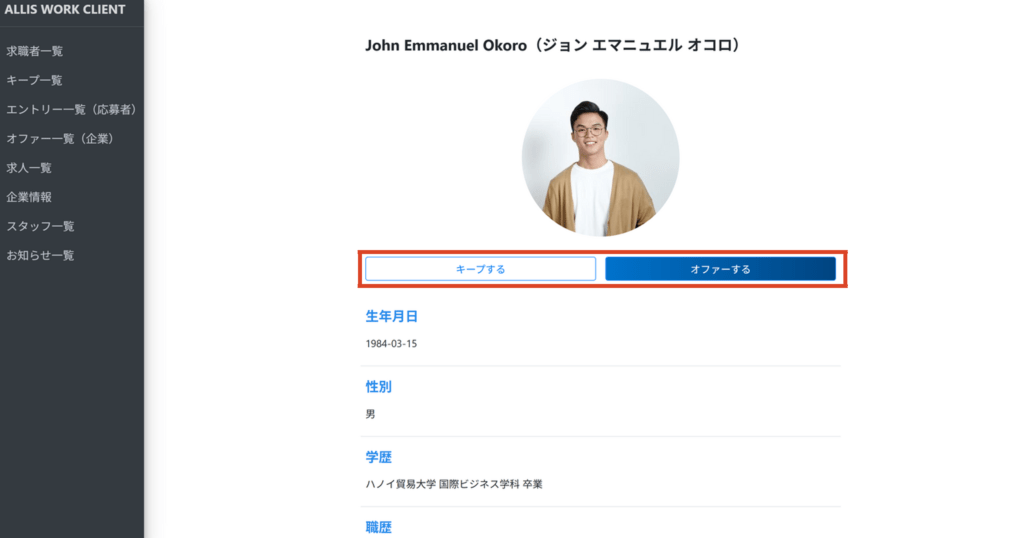Image resolution: width=1024 pixels, height=538 pixels.
Task: Show スタッフ一覧 page
Action: click(40, 226)
